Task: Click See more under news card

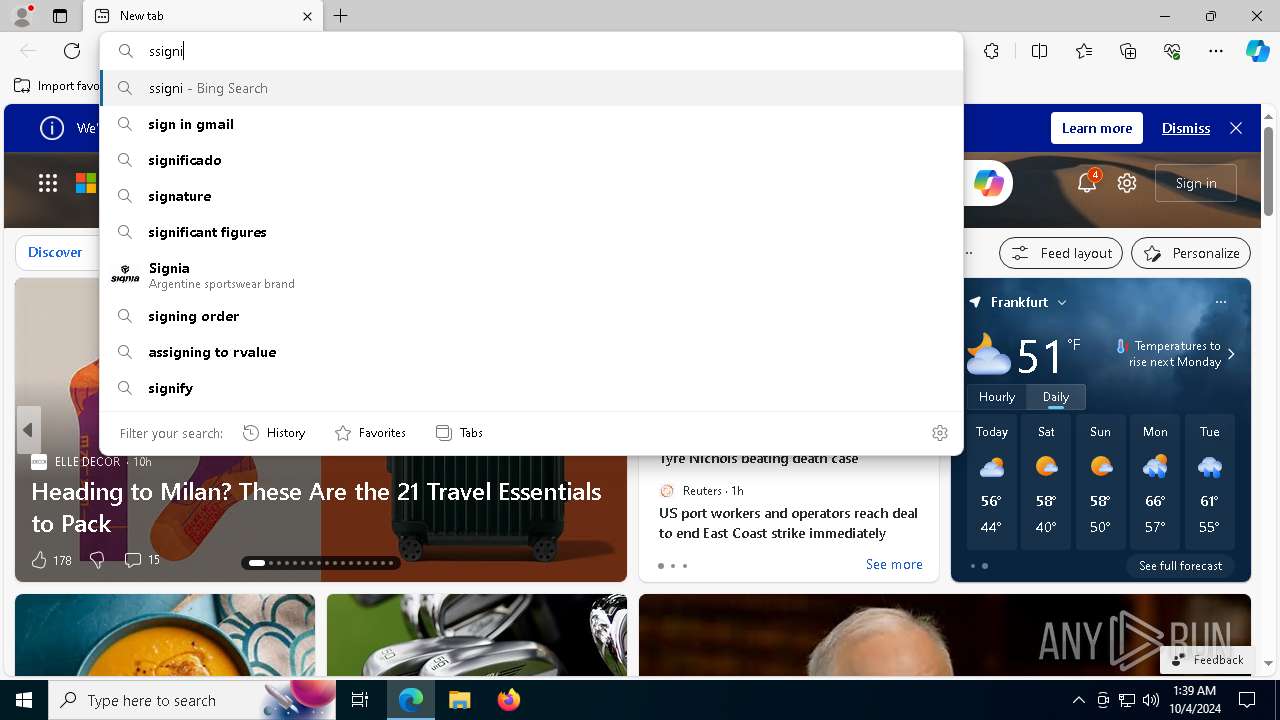Action: click(894, 564)
